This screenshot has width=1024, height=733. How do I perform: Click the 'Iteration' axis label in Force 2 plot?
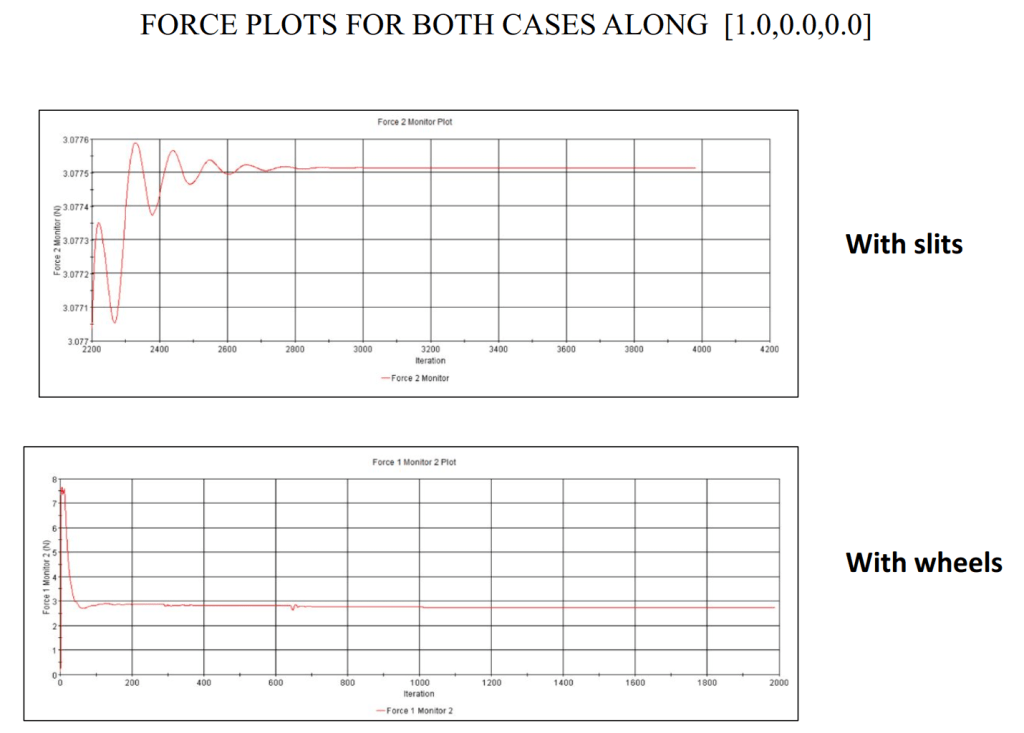(431, 361)
